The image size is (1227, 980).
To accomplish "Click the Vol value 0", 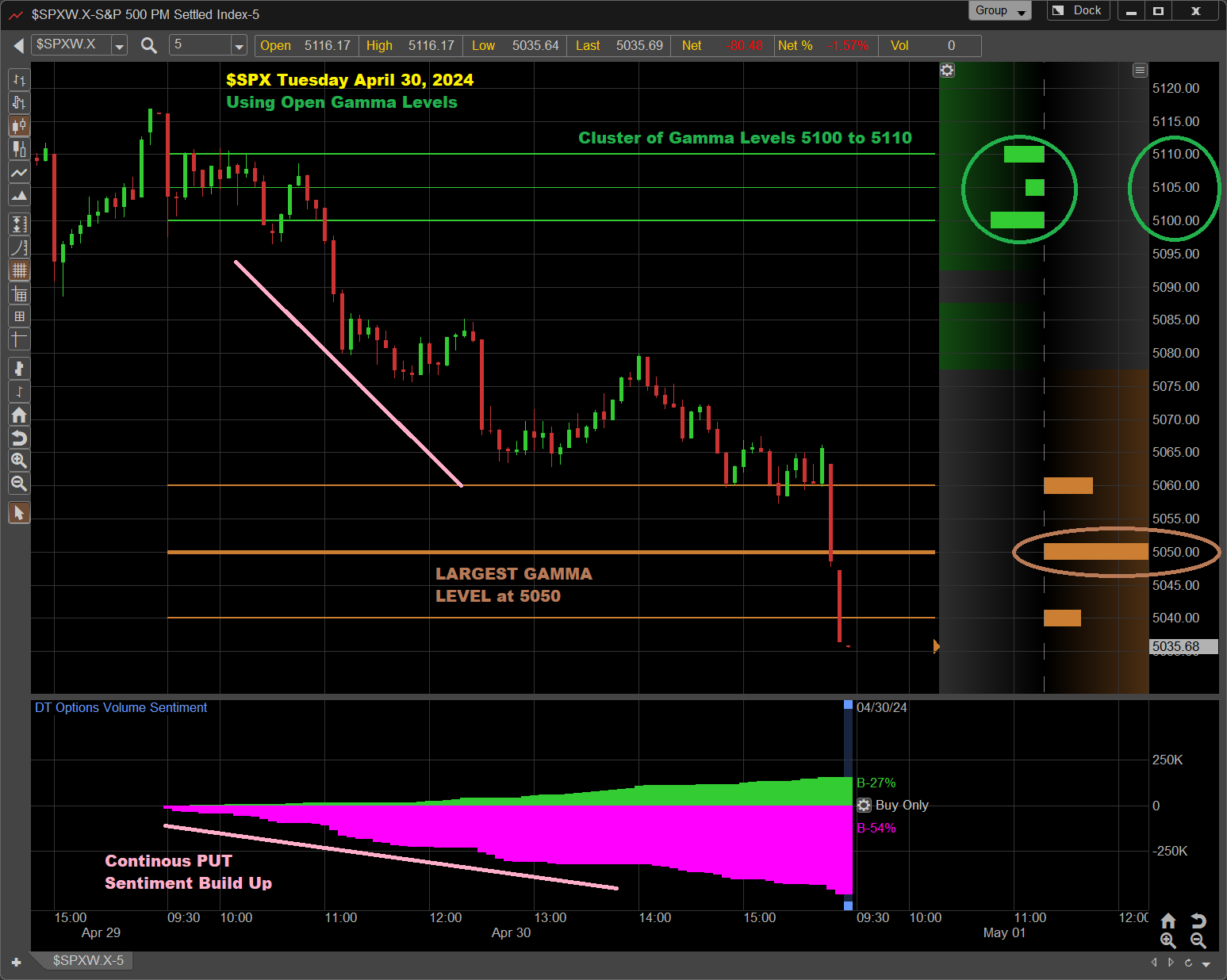I will 951,45.
